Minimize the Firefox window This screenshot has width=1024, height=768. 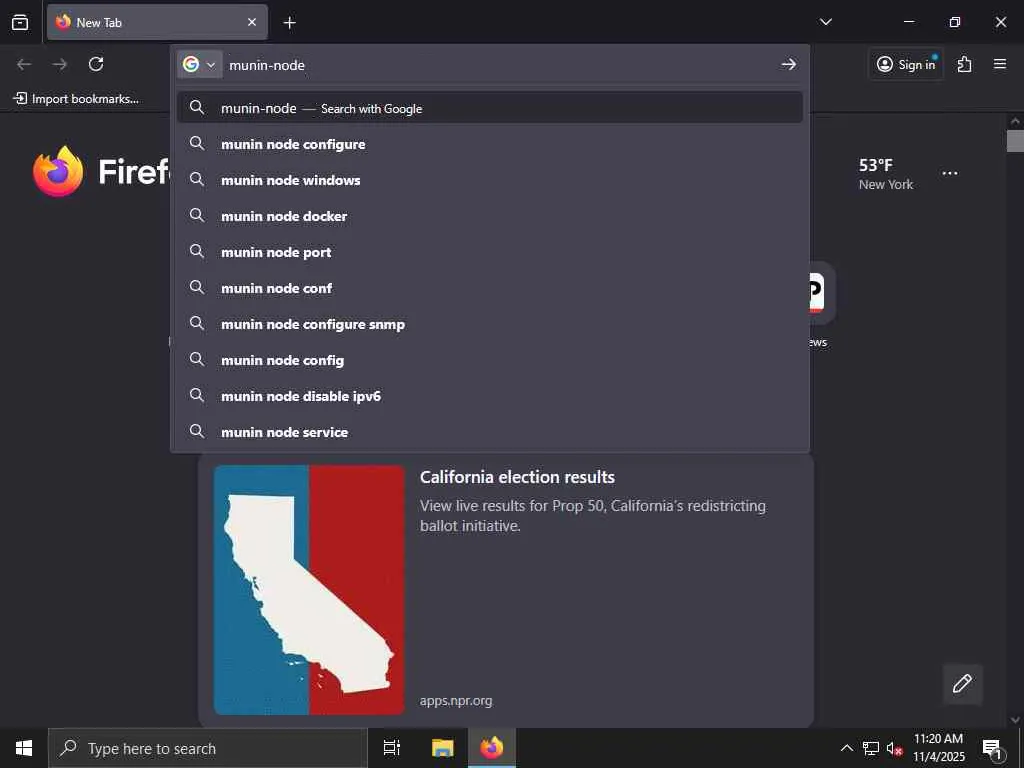(908, 22)
